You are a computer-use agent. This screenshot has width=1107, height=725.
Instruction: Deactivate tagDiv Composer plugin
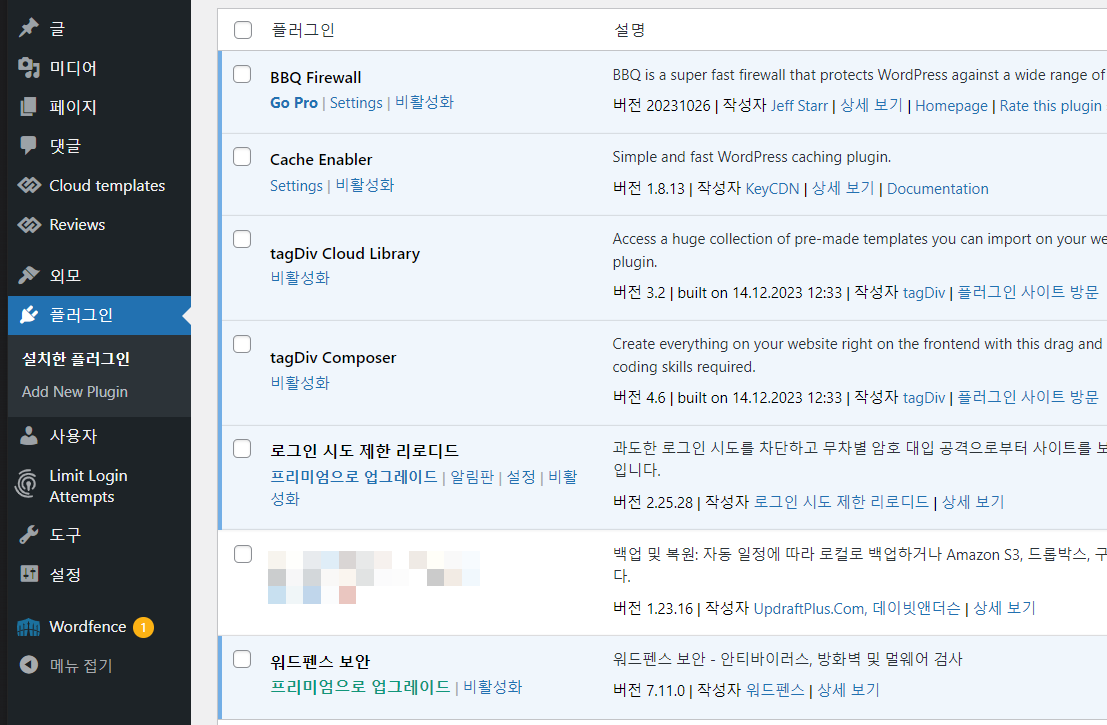tap(300, 383)
